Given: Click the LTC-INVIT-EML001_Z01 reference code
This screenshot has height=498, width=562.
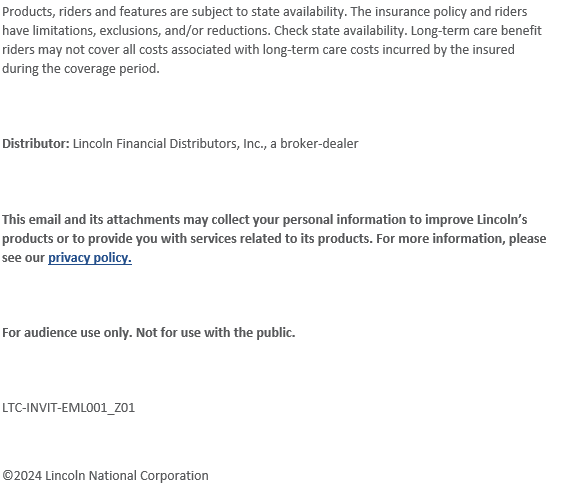Looking at the screenshot, I should click(x=68, y=408).
